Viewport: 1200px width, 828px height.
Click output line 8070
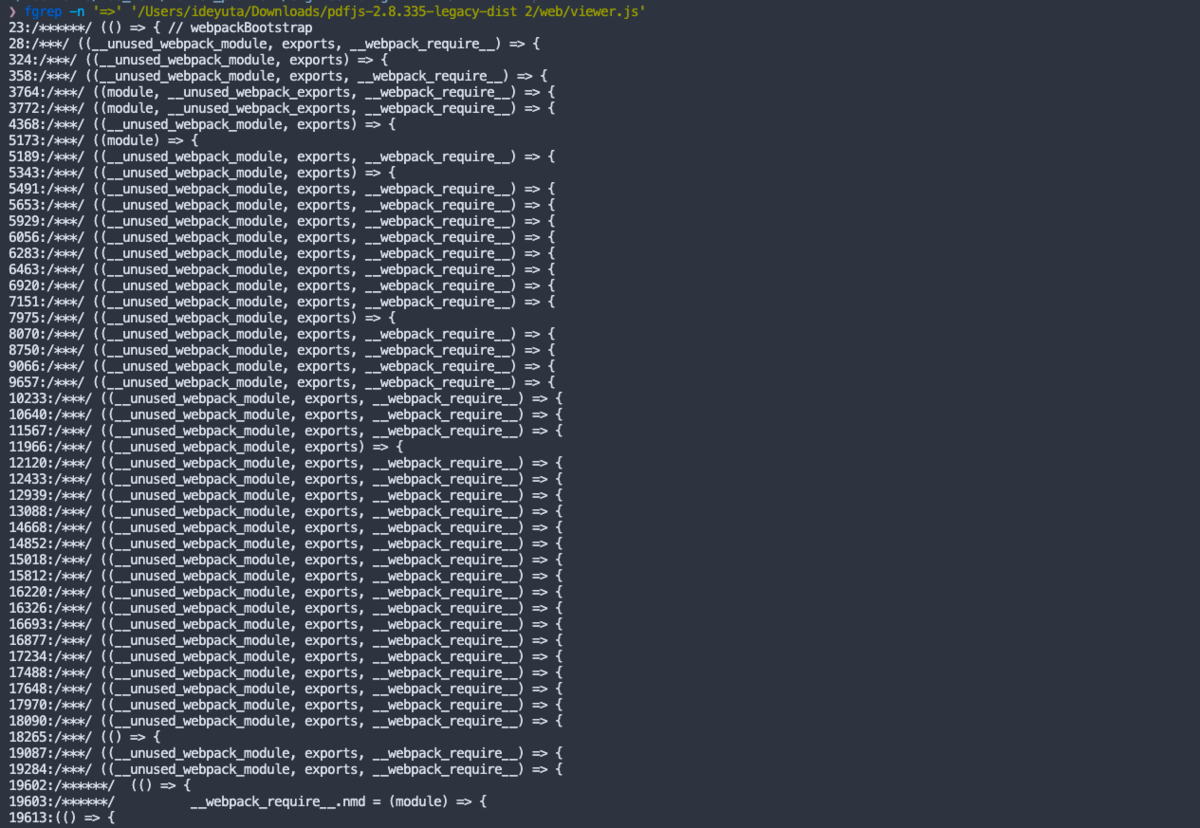(x=282, y=334)
